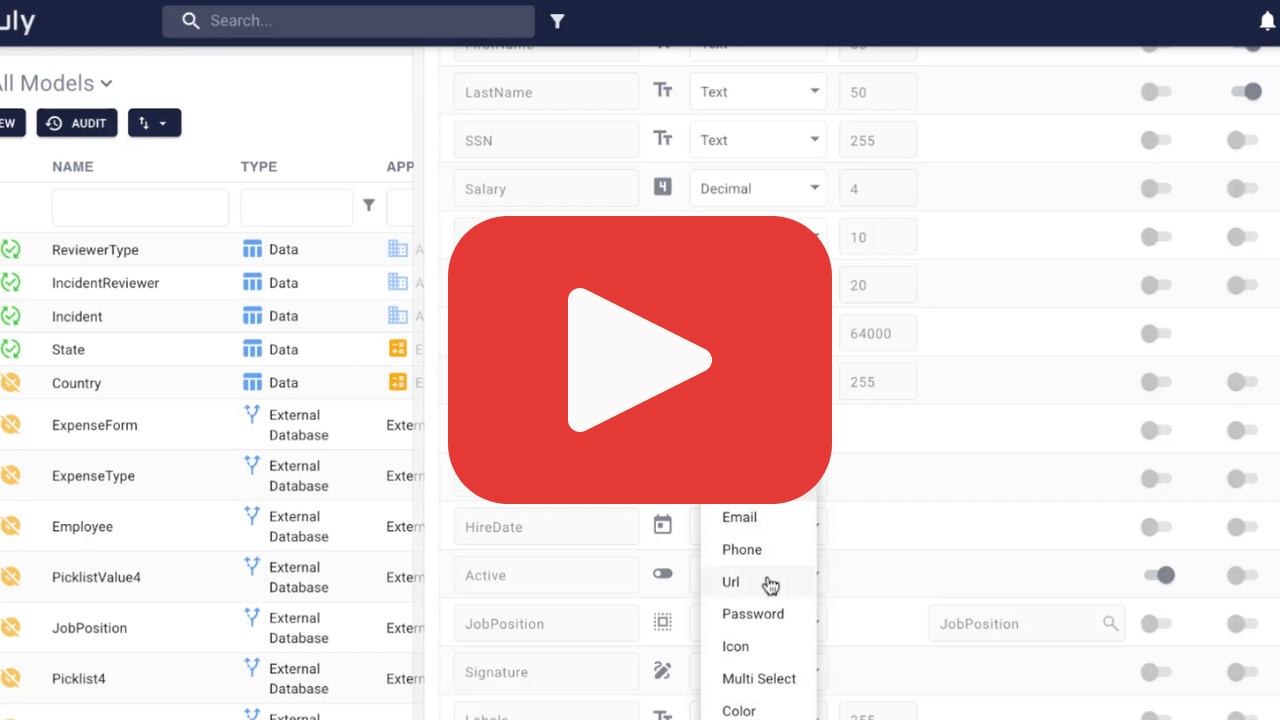Click the text type icon for LastName

[x=663, y=91]
